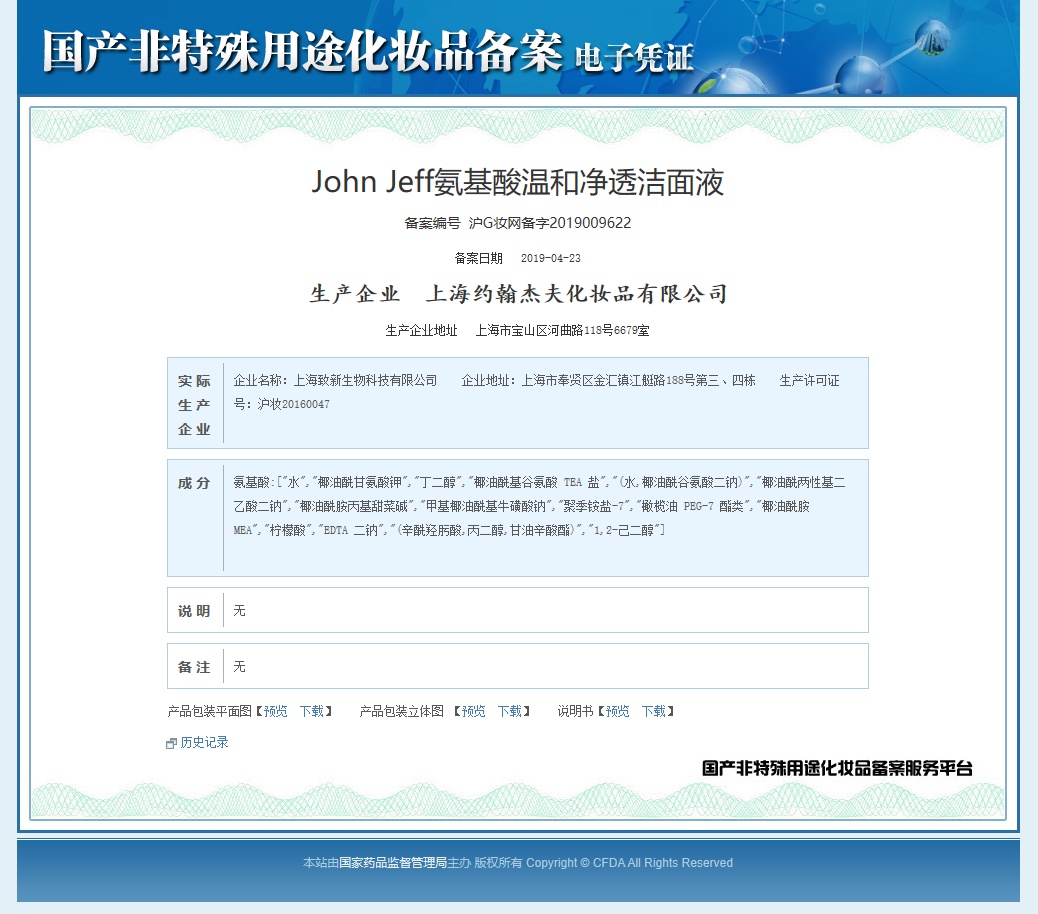
Task: Click the production license 沪妆20160047
Action: point(293,404)
